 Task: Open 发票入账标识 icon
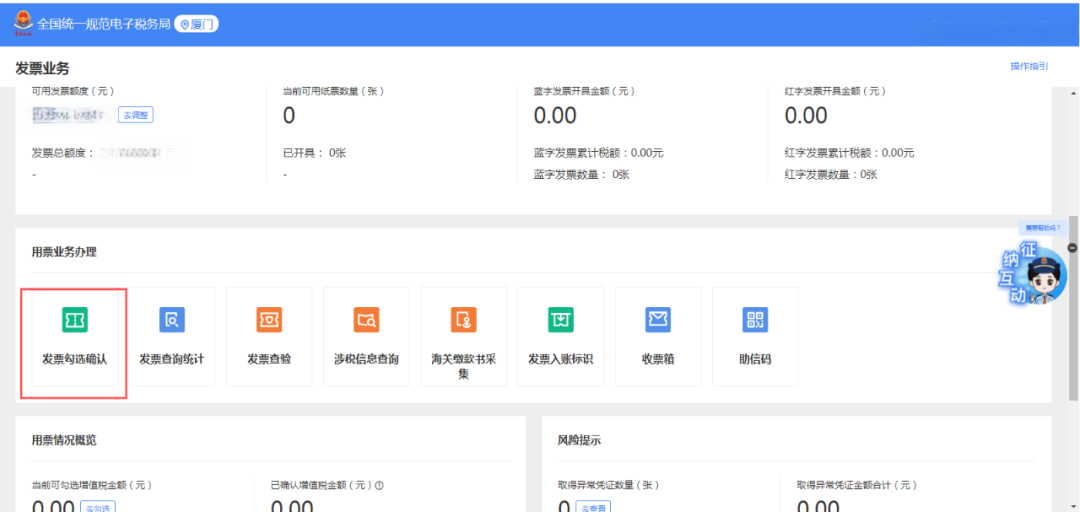pos(561,320)
